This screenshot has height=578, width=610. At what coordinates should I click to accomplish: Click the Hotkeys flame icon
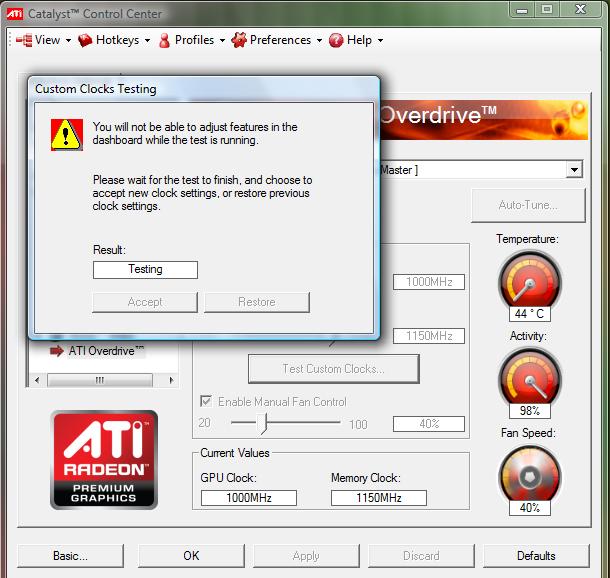[85, 40]
